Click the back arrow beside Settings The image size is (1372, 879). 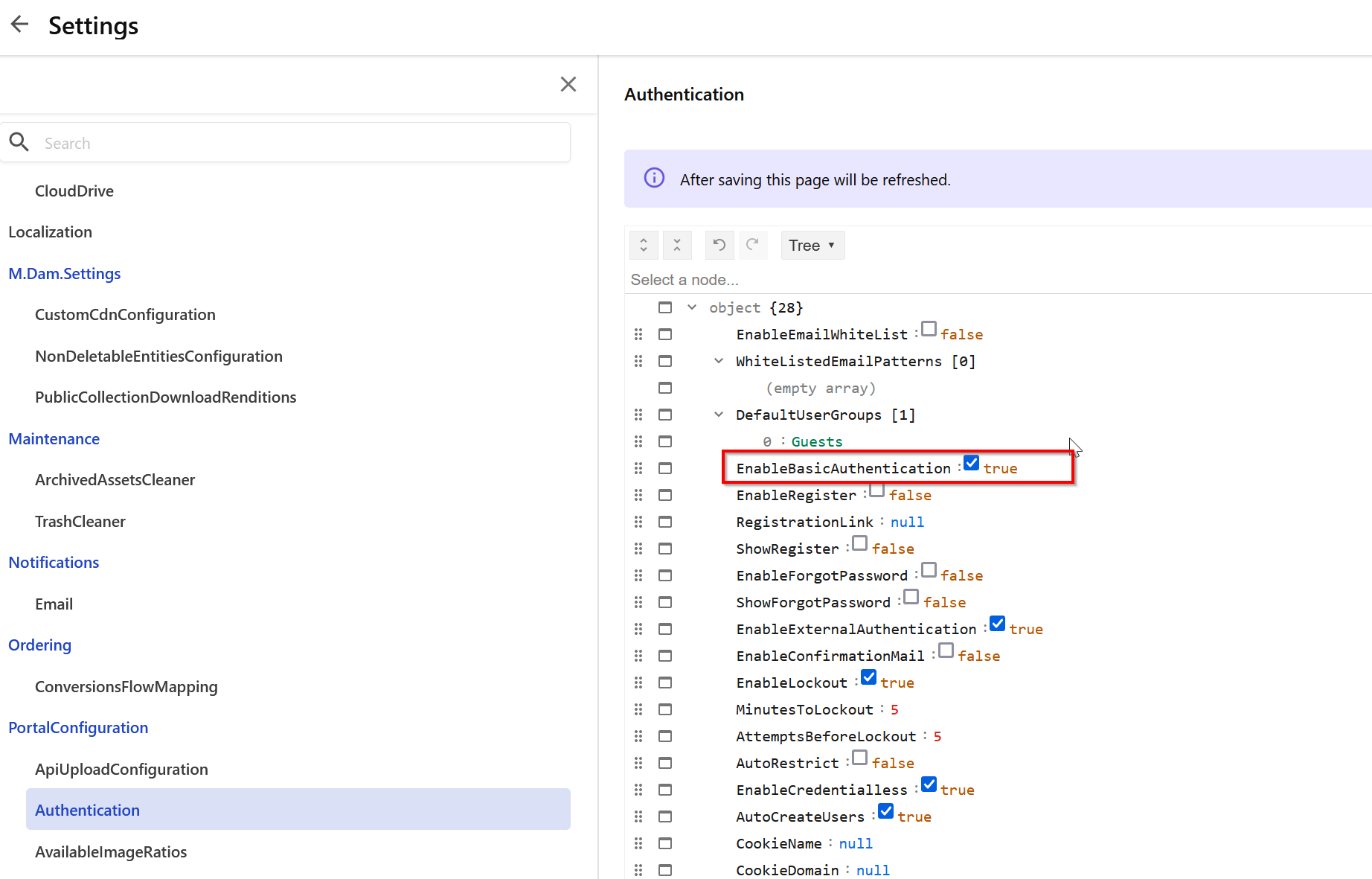[20, 25]
